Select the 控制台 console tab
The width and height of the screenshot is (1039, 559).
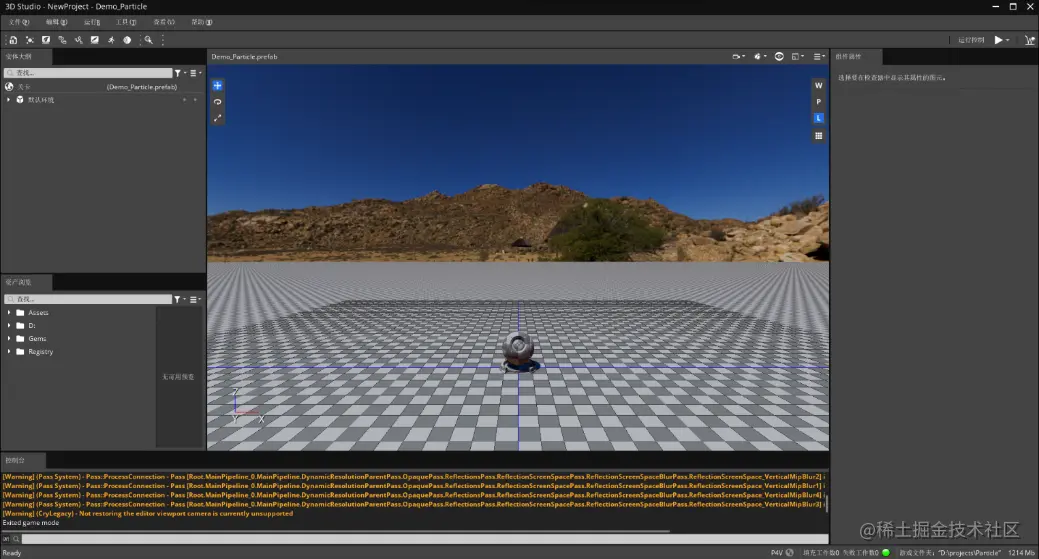(x=23, y=460)
